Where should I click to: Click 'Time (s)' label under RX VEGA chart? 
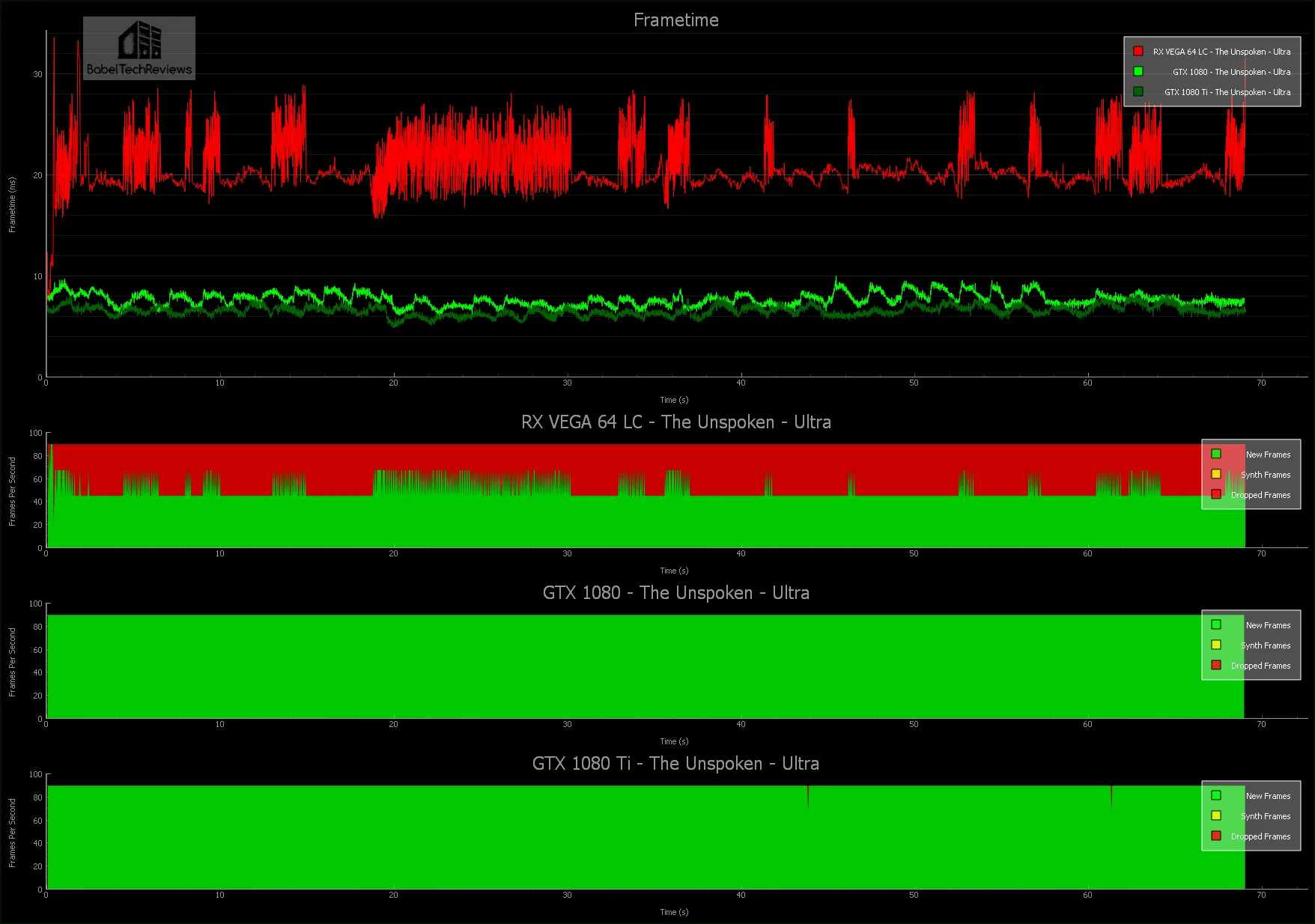pyautogui.click(x=674, y=571)
